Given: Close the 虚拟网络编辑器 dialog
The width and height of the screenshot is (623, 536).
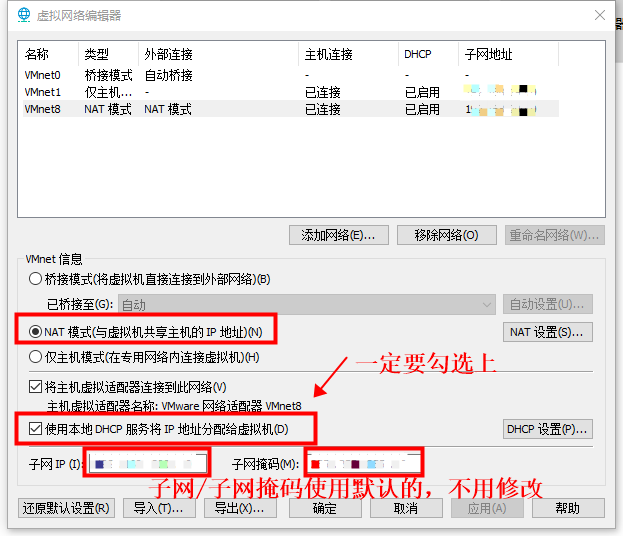Looking at the screenshot, I should click(600, 15).
